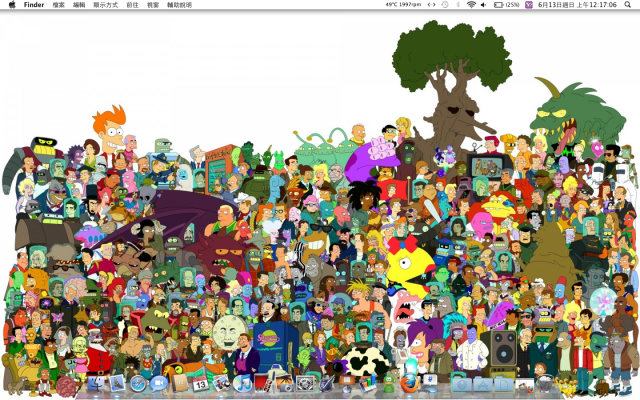Open Finder from the Dock
This screenshot has height=400, width=640.
click(96, 384)
